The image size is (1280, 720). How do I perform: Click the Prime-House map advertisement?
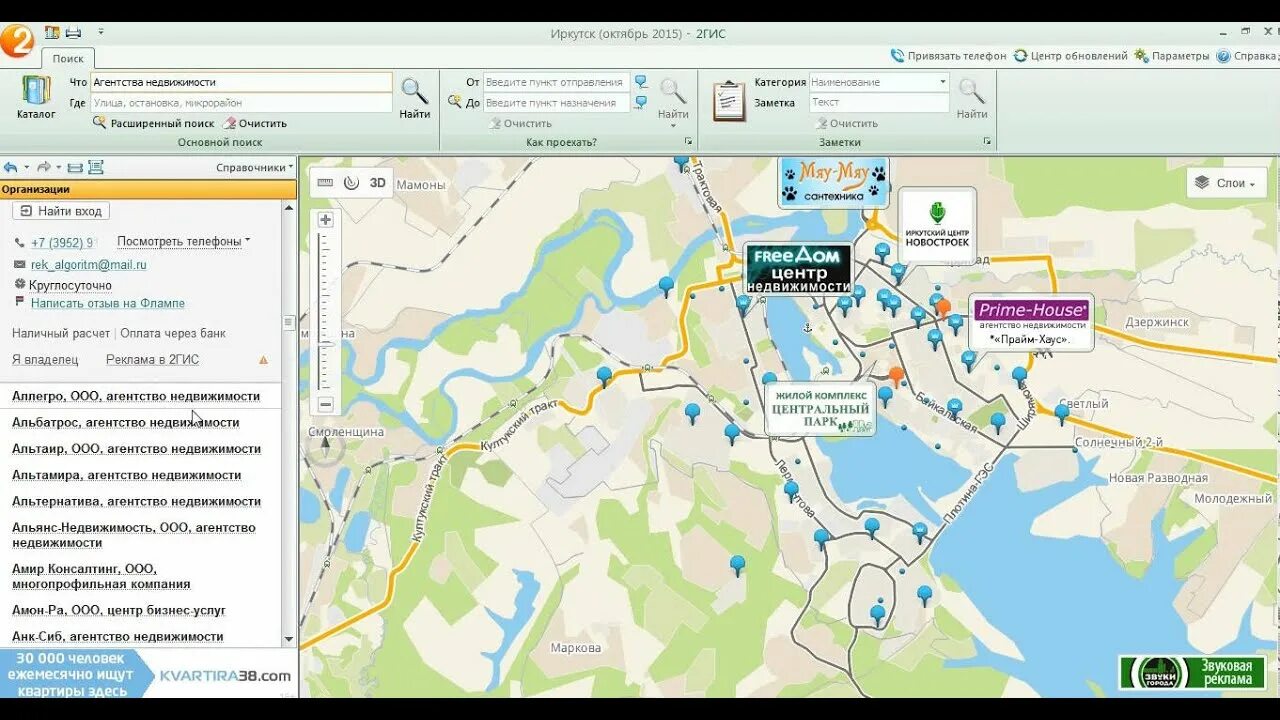click(1031, 322)
